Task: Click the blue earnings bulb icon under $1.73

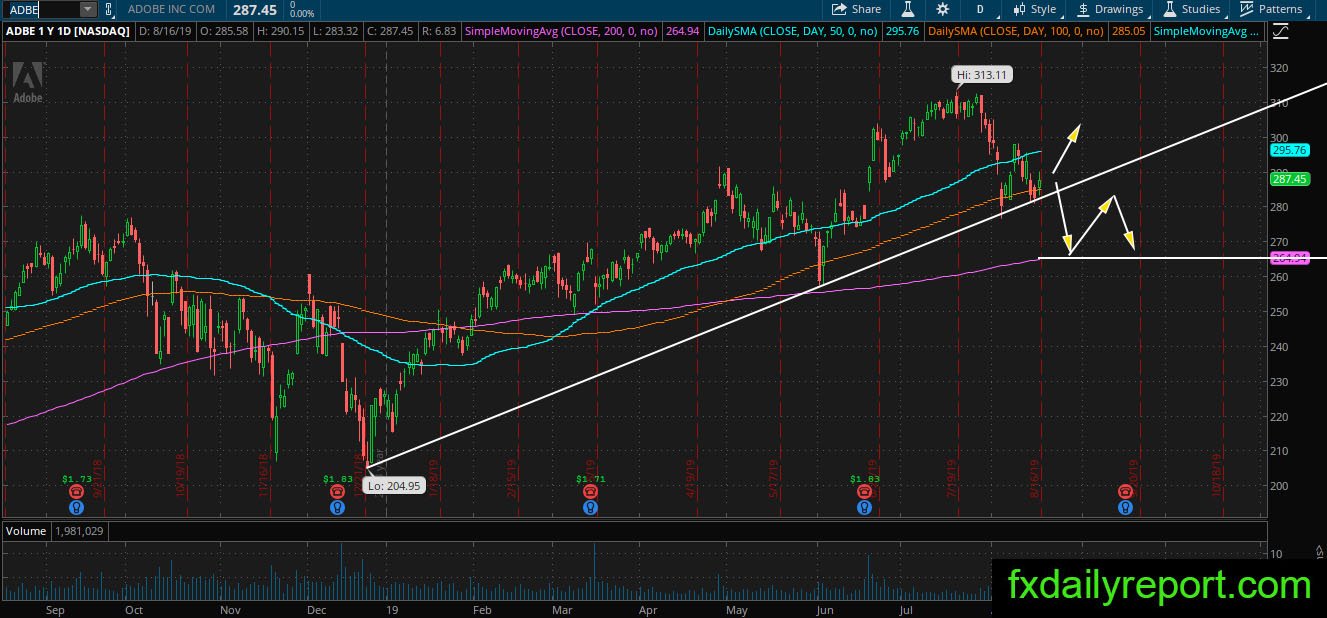Action: (76, 507)
